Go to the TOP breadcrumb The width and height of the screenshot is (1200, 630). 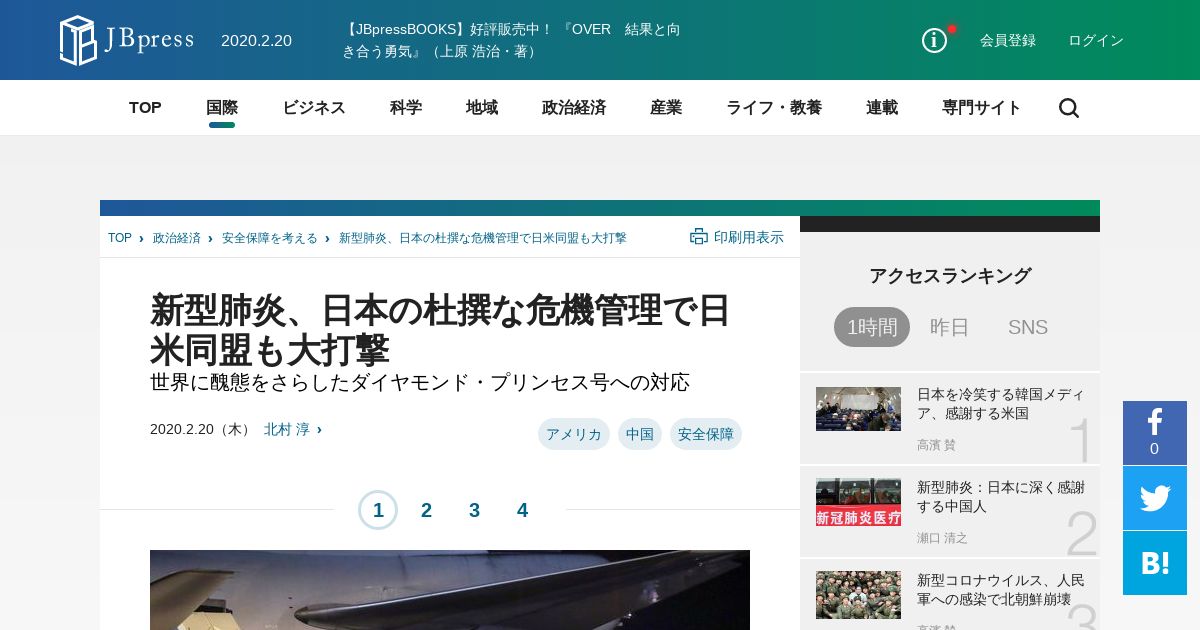coord(120,238)
